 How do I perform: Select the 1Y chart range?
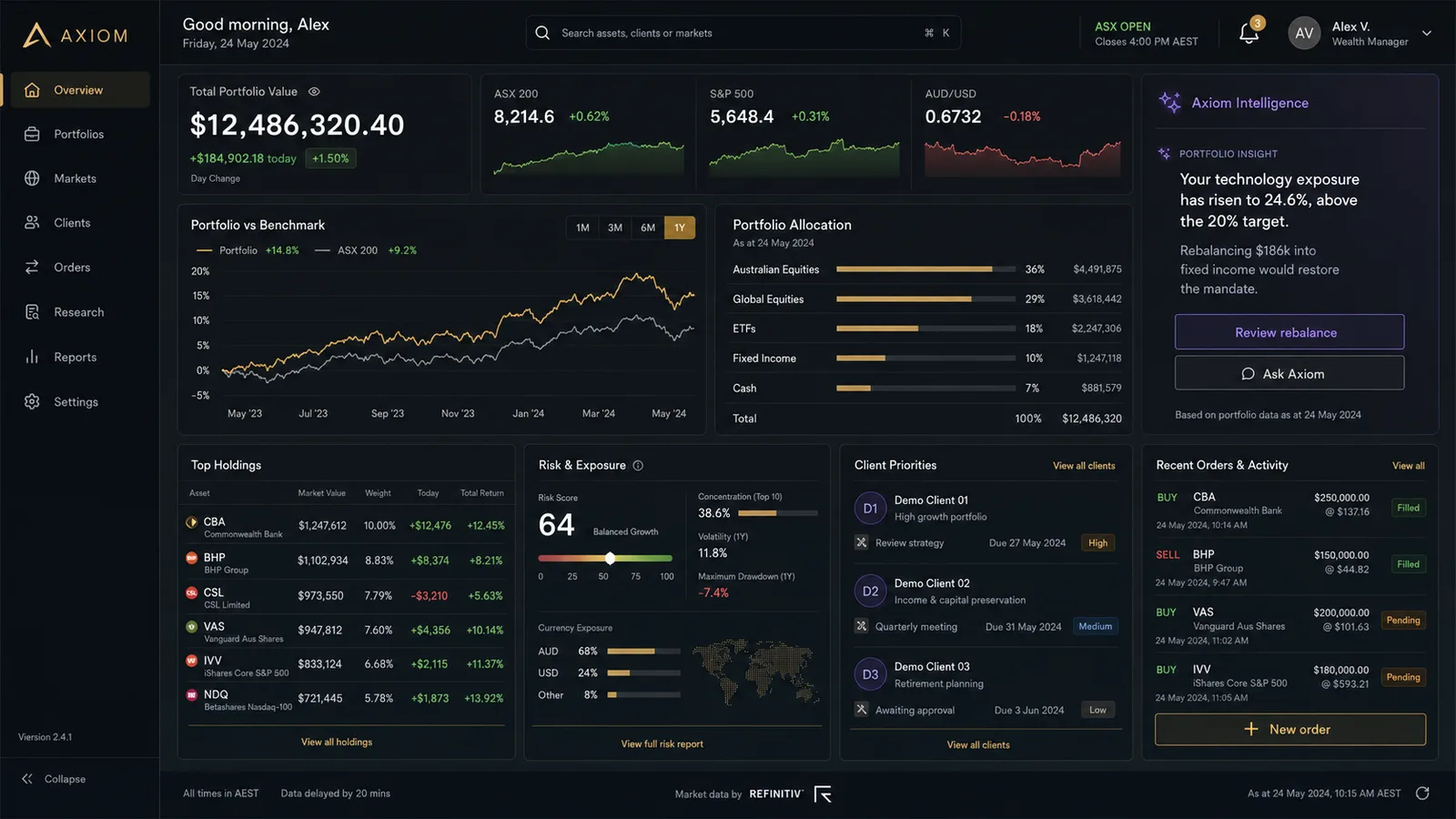tap(680, 227)
